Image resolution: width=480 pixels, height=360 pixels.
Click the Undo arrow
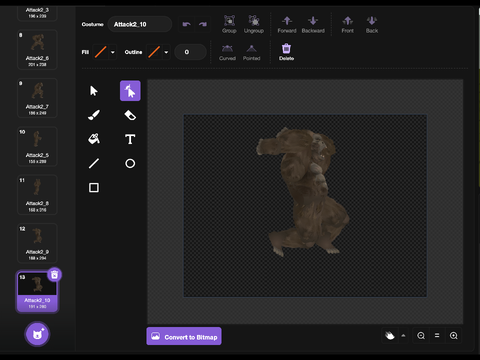coord(187,24)
